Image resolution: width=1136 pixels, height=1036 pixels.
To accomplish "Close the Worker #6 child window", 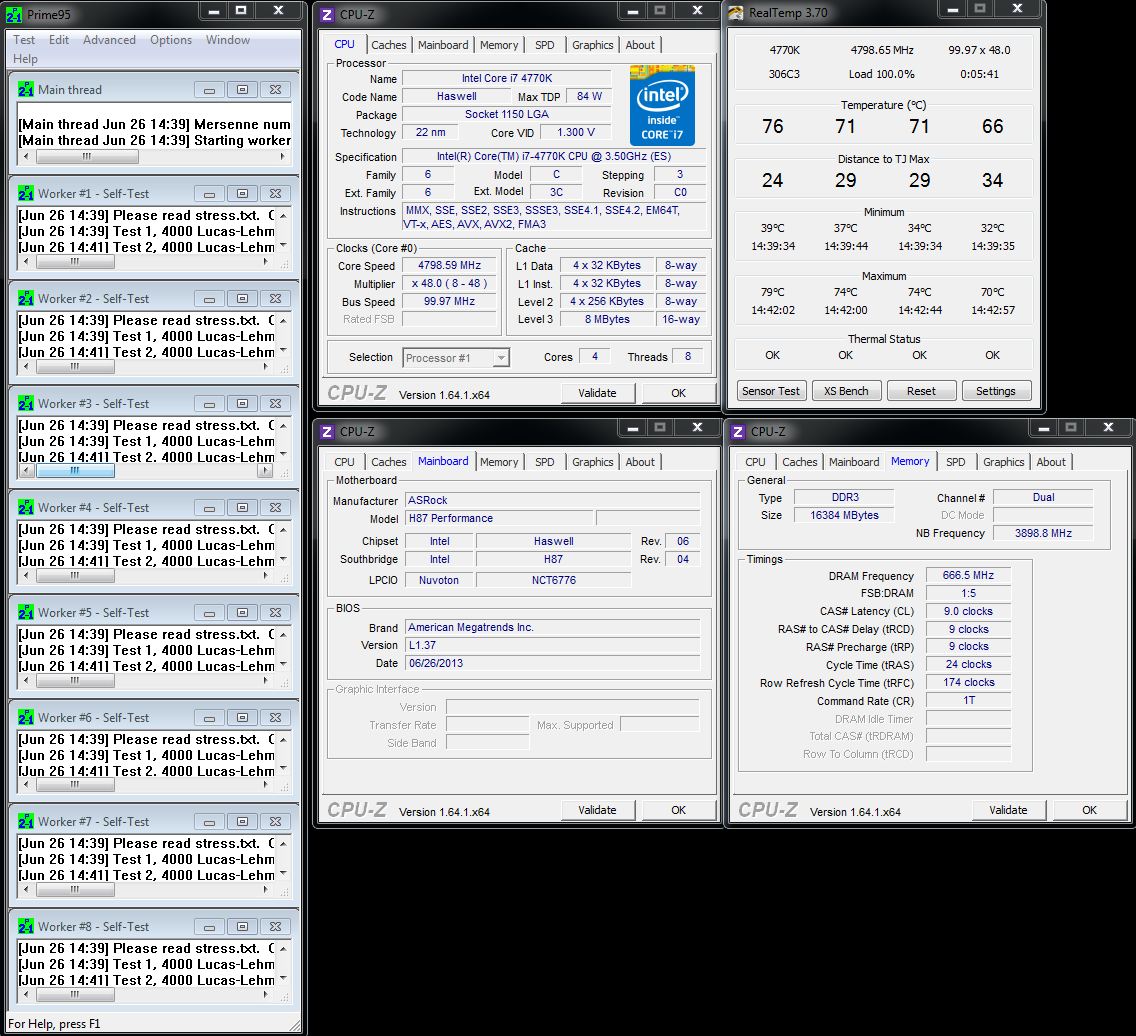I will pyautogui.click(x=275, y=718).
